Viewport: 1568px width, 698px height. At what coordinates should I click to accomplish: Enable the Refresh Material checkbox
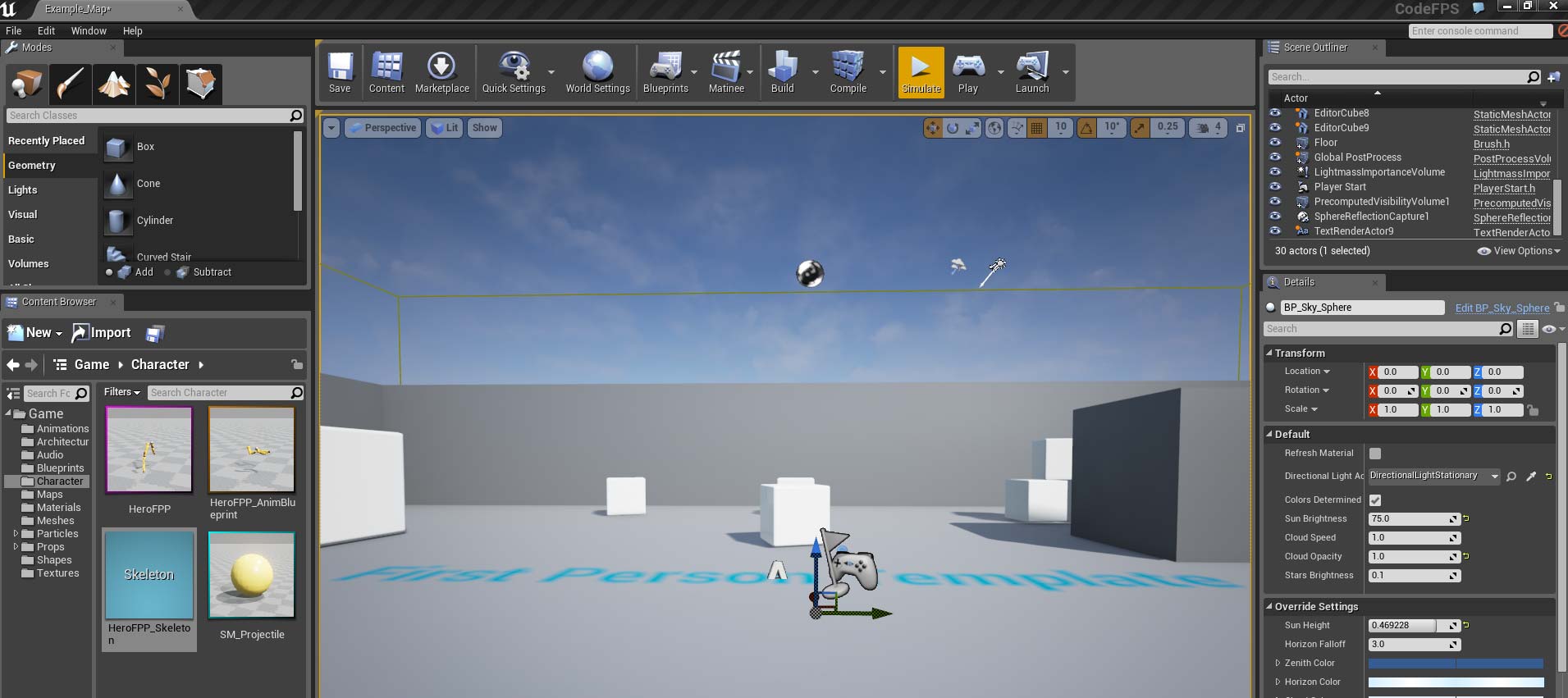(1375, 454)
